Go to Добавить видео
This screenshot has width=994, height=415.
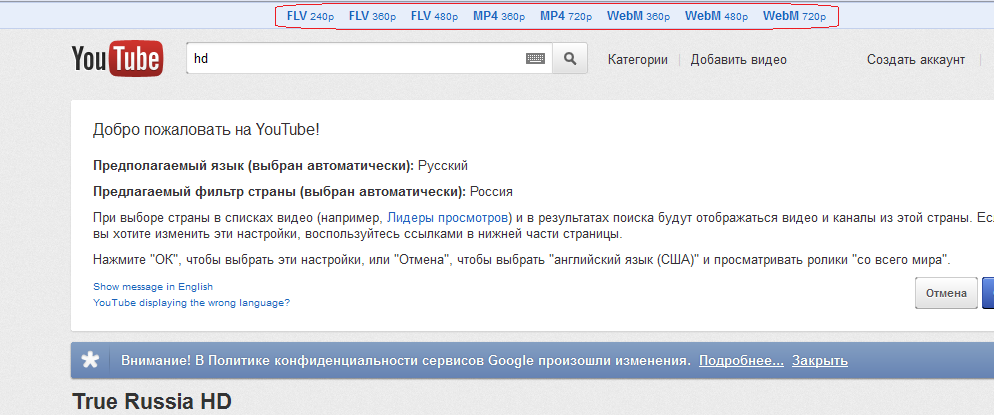(x=738, y=60)
